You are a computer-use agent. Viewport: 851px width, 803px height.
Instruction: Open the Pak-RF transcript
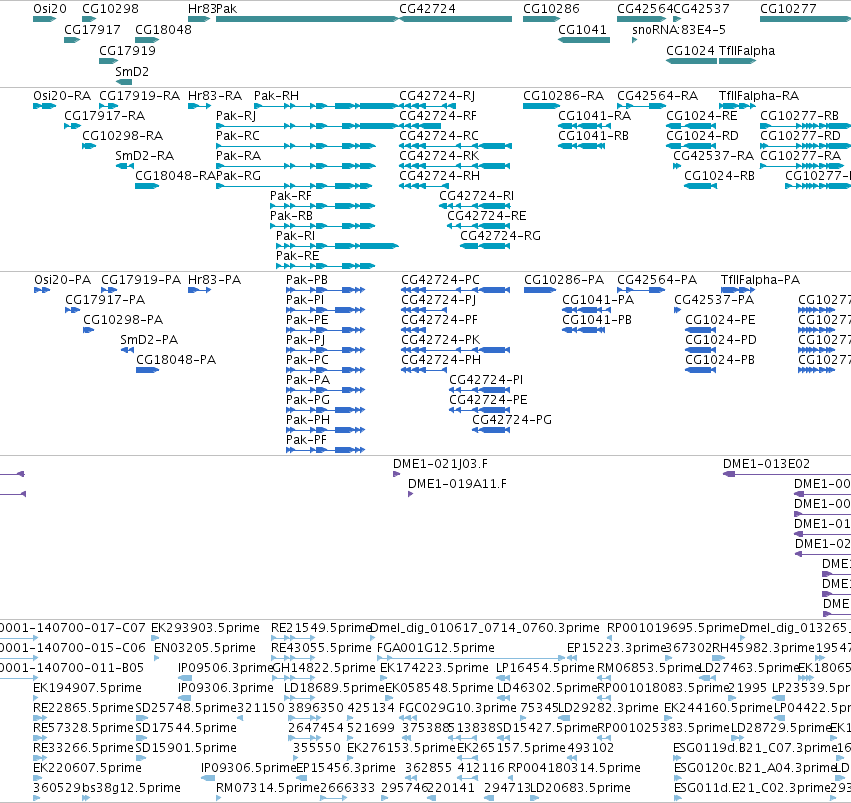point(323,206)
